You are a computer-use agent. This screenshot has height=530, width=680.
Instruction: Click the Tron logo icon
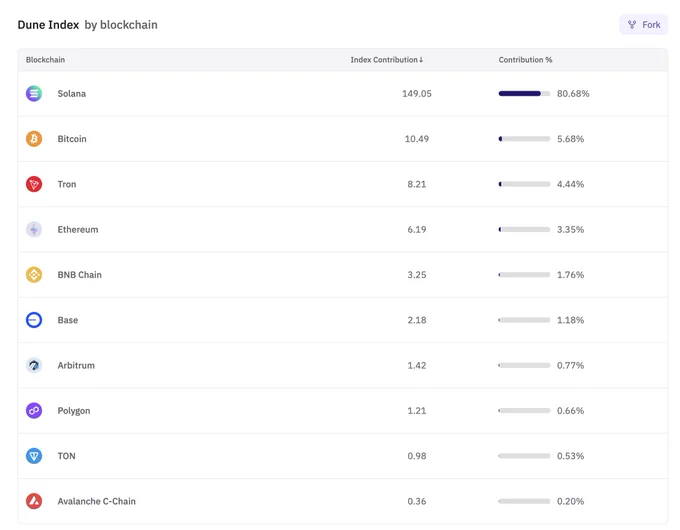click(34, 184)
